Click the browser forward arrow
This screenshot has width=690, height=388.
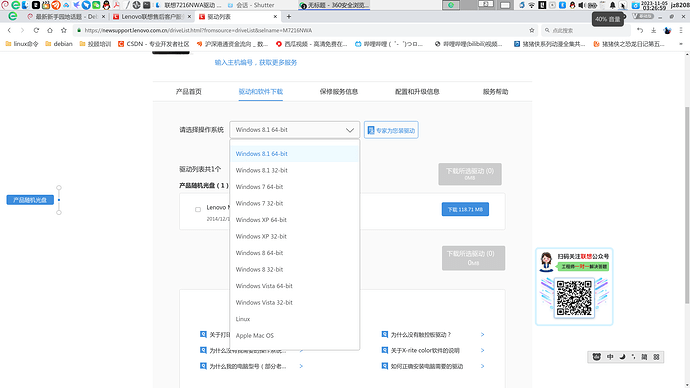(x=22, y=30)
